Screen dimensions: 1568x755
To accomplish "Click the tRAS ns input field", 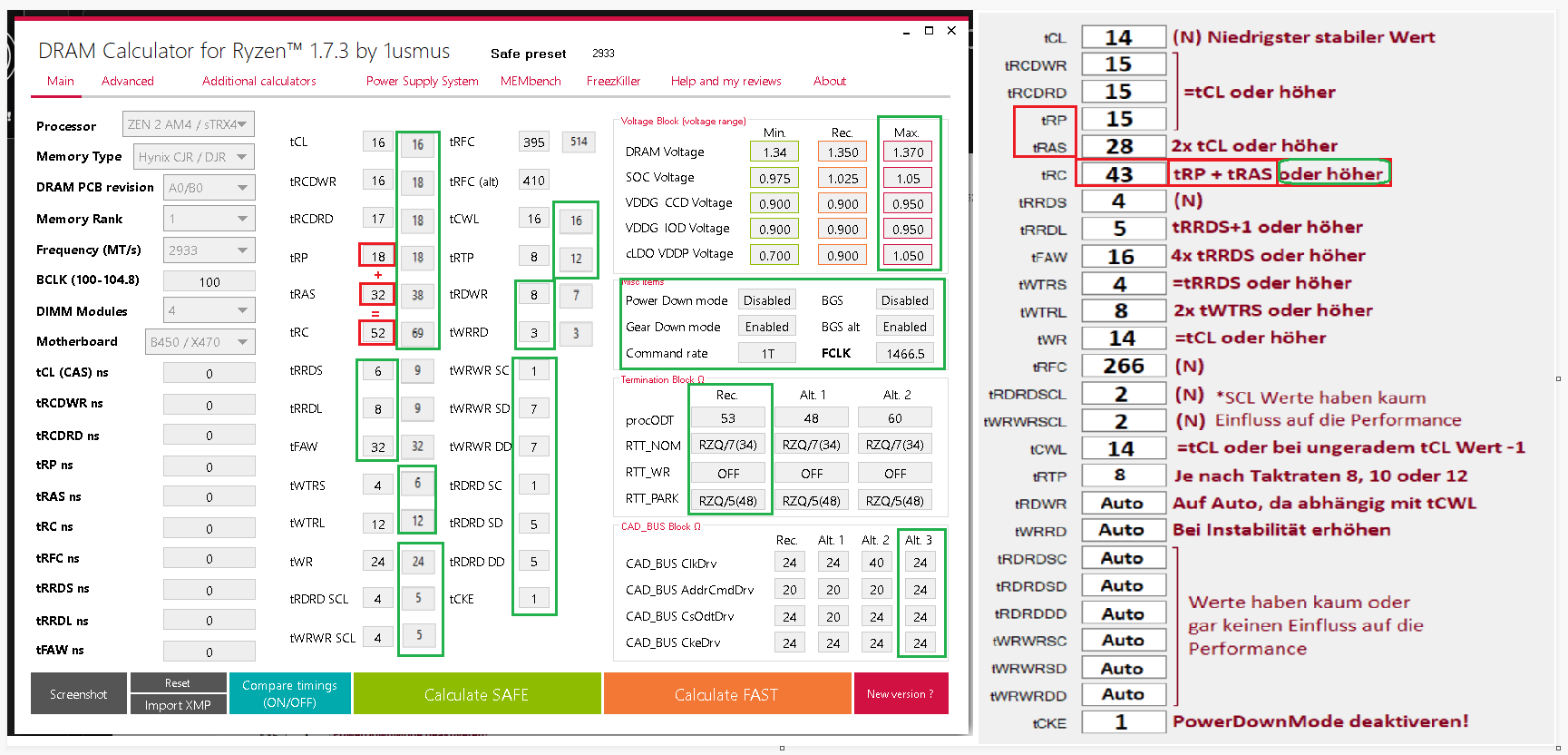I will click(209, 496).
